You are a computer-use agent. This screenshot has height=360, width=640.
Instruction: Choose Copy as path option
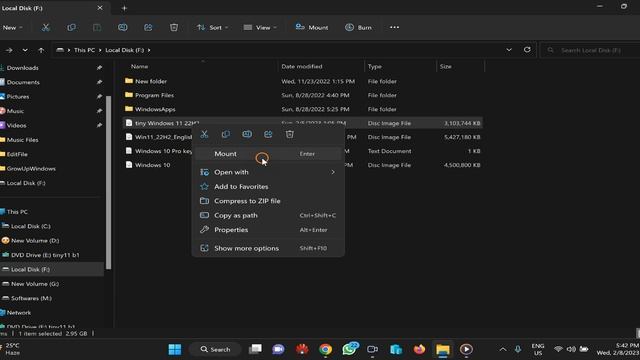[268, 216]
